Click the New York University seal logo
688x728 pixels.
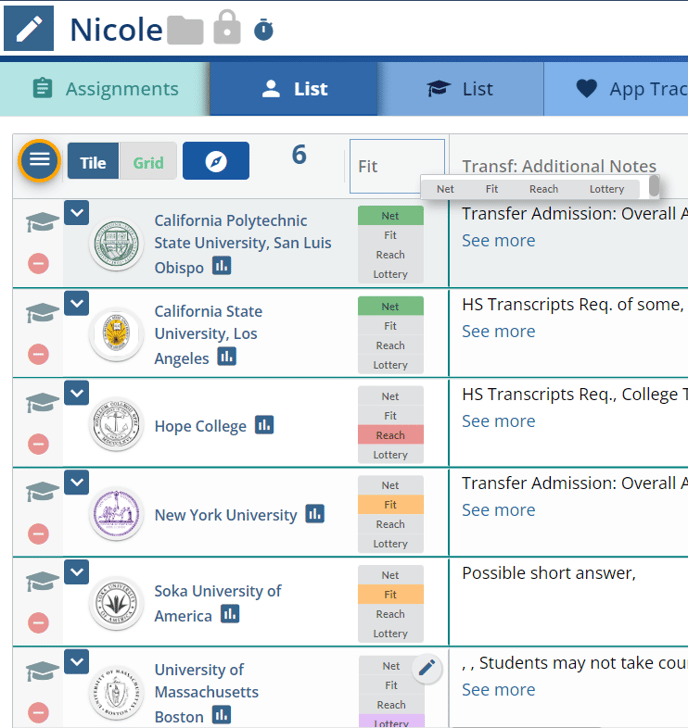(x=117, y=514)
